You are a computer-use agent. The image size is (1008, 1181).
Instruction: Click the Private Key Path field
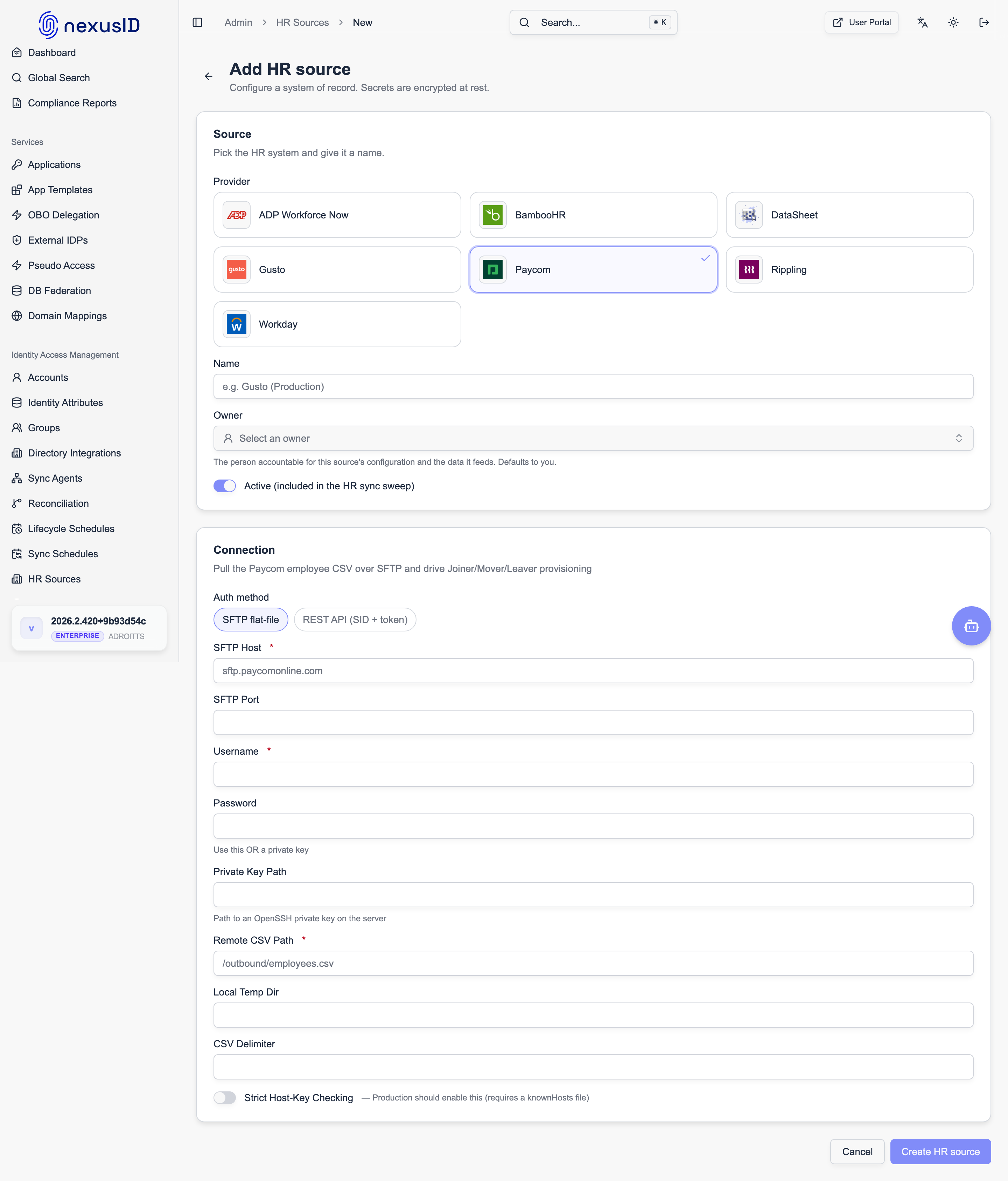[x=593, y=895]
